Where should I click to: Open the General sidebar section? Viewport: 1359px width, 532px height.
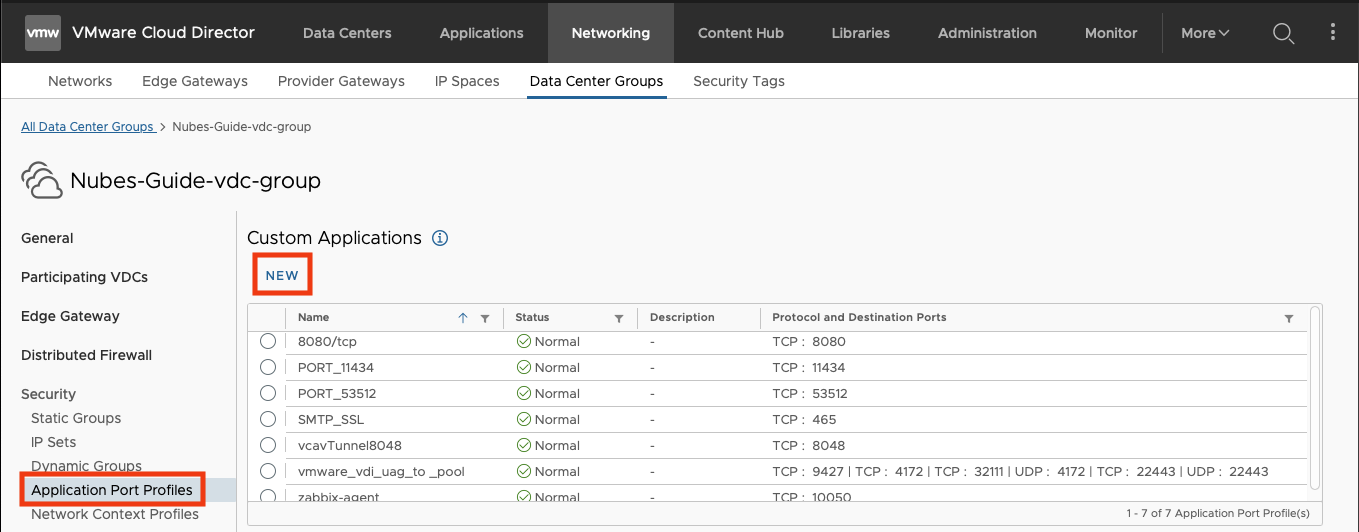tap(47, 238)
